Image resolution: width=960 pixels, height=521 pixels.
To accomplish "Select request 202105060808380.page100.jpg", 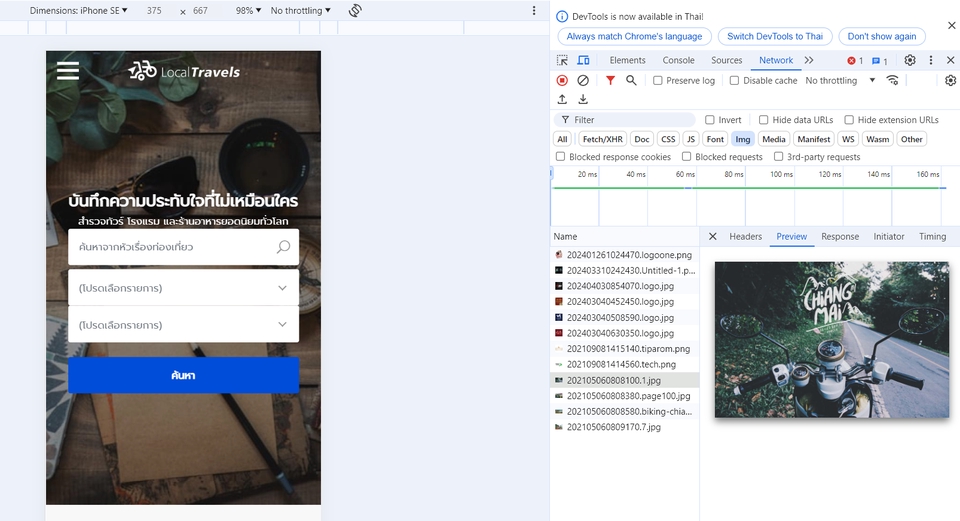I will click(624, 395).
